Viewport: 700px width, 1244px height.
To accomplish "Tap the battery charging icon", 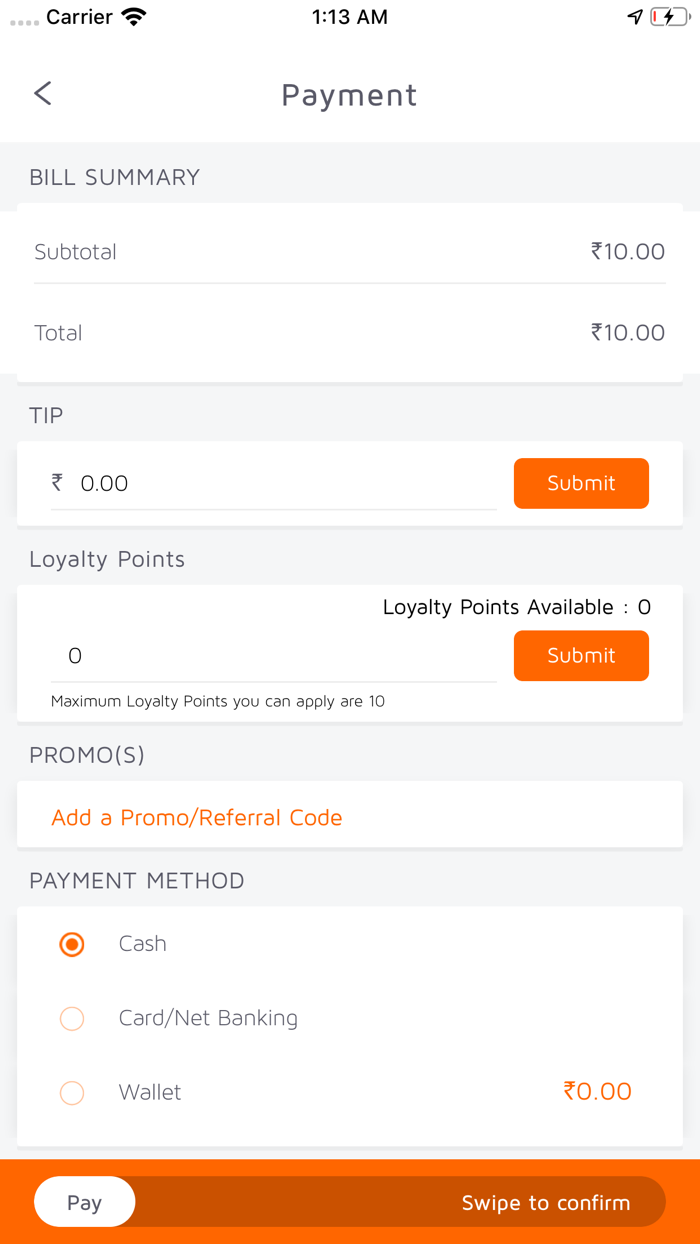I will pos(669,17).
